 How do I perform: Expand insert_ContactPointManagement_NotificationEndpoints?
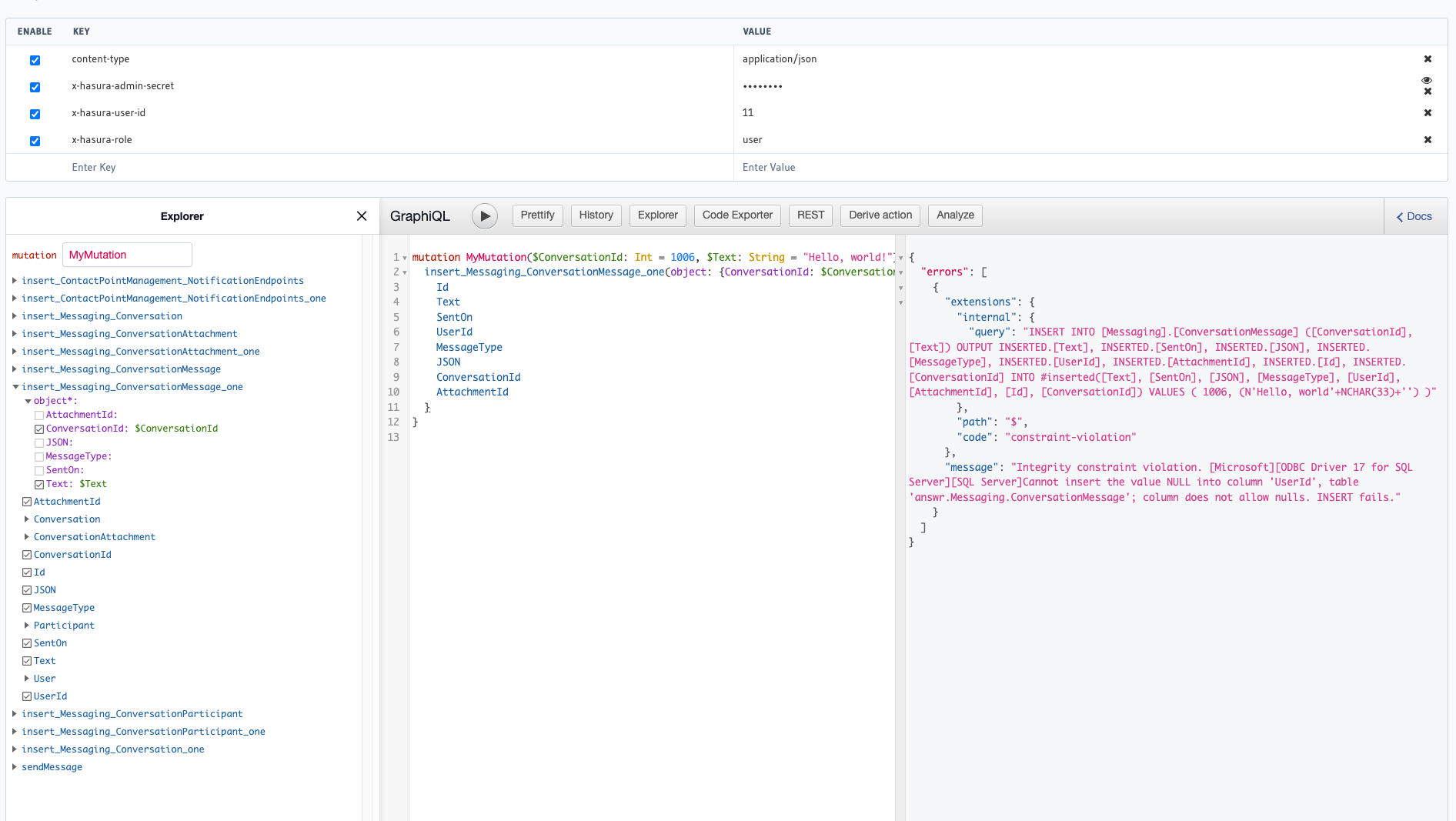pyautogui.click(x=15, y=281)
